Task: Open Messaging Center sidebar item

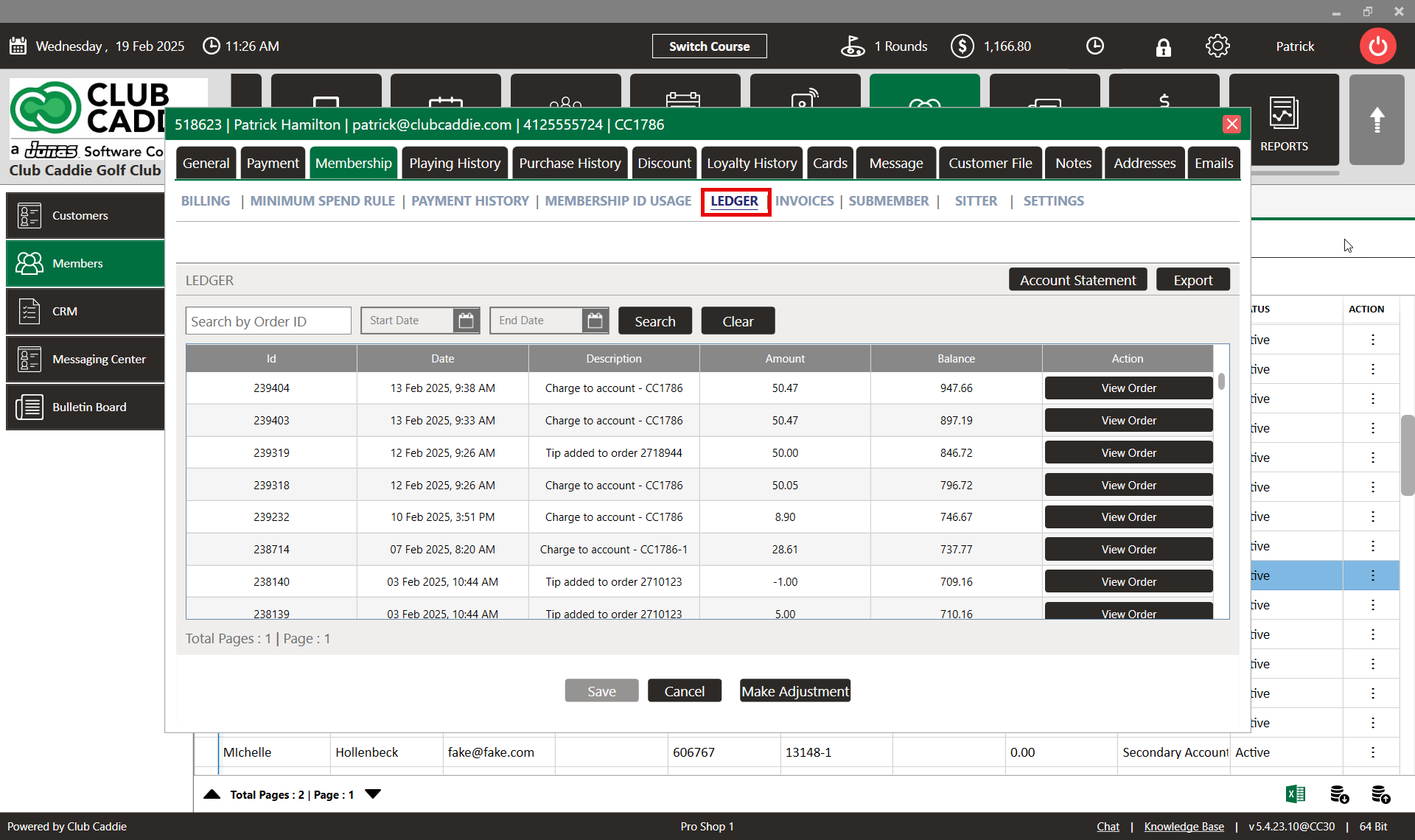Action: [85, 359]
